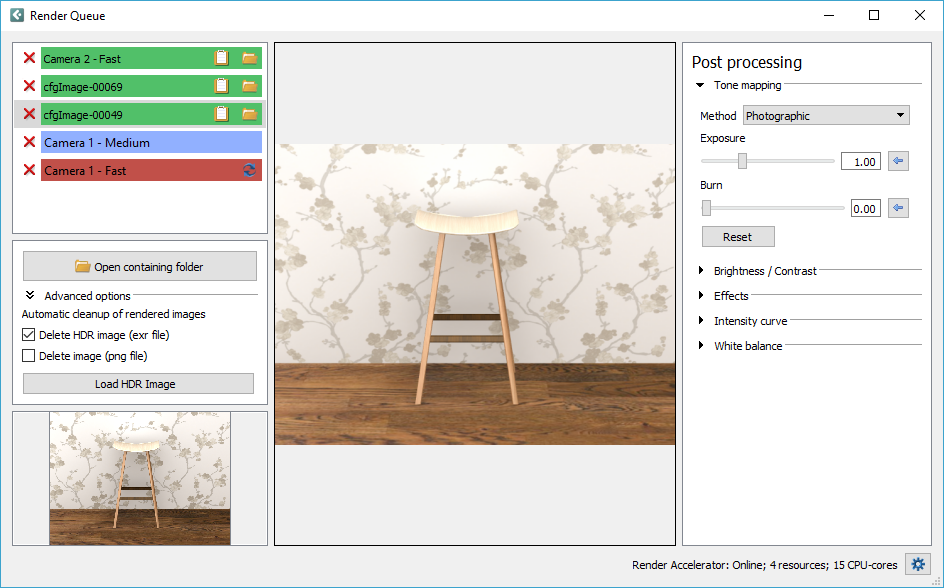Reset Exposure value with arrow icon

pos(898,161)
